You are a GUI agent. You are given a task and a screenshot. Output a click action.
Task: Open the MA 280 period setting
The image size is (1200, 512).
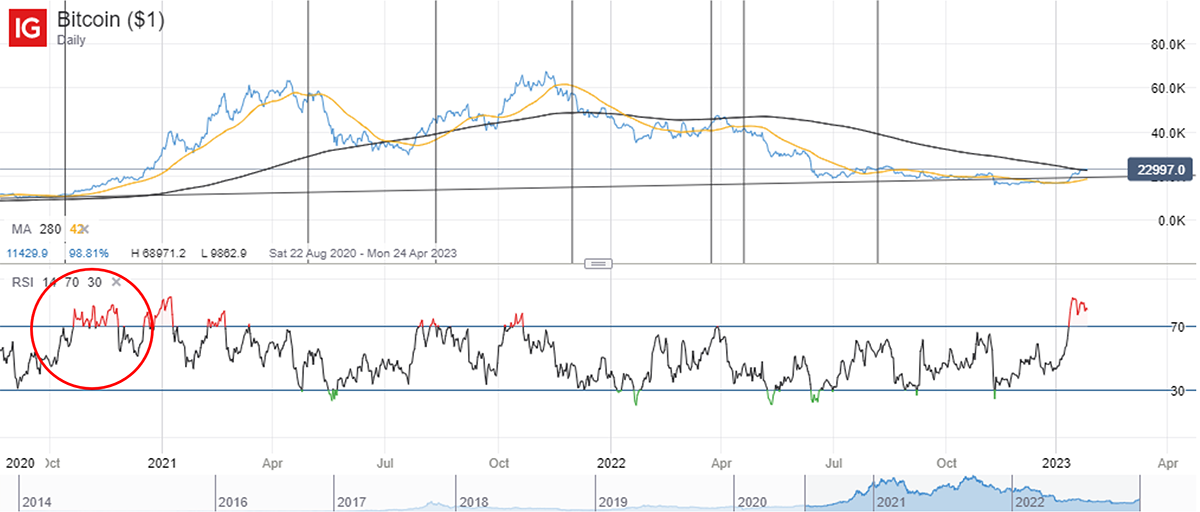coord(50,229)
